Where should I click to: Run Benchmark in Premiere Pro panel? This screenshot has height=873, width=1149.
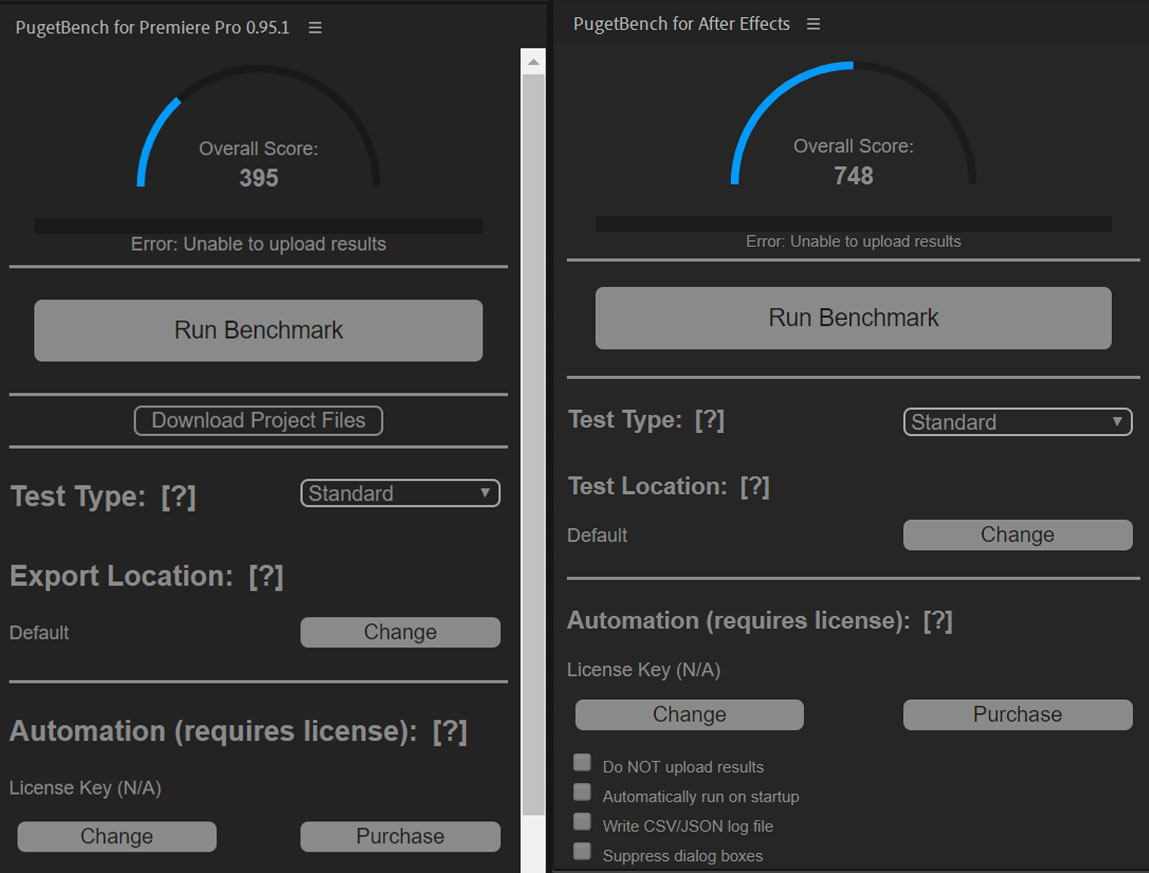coord(259,331)
